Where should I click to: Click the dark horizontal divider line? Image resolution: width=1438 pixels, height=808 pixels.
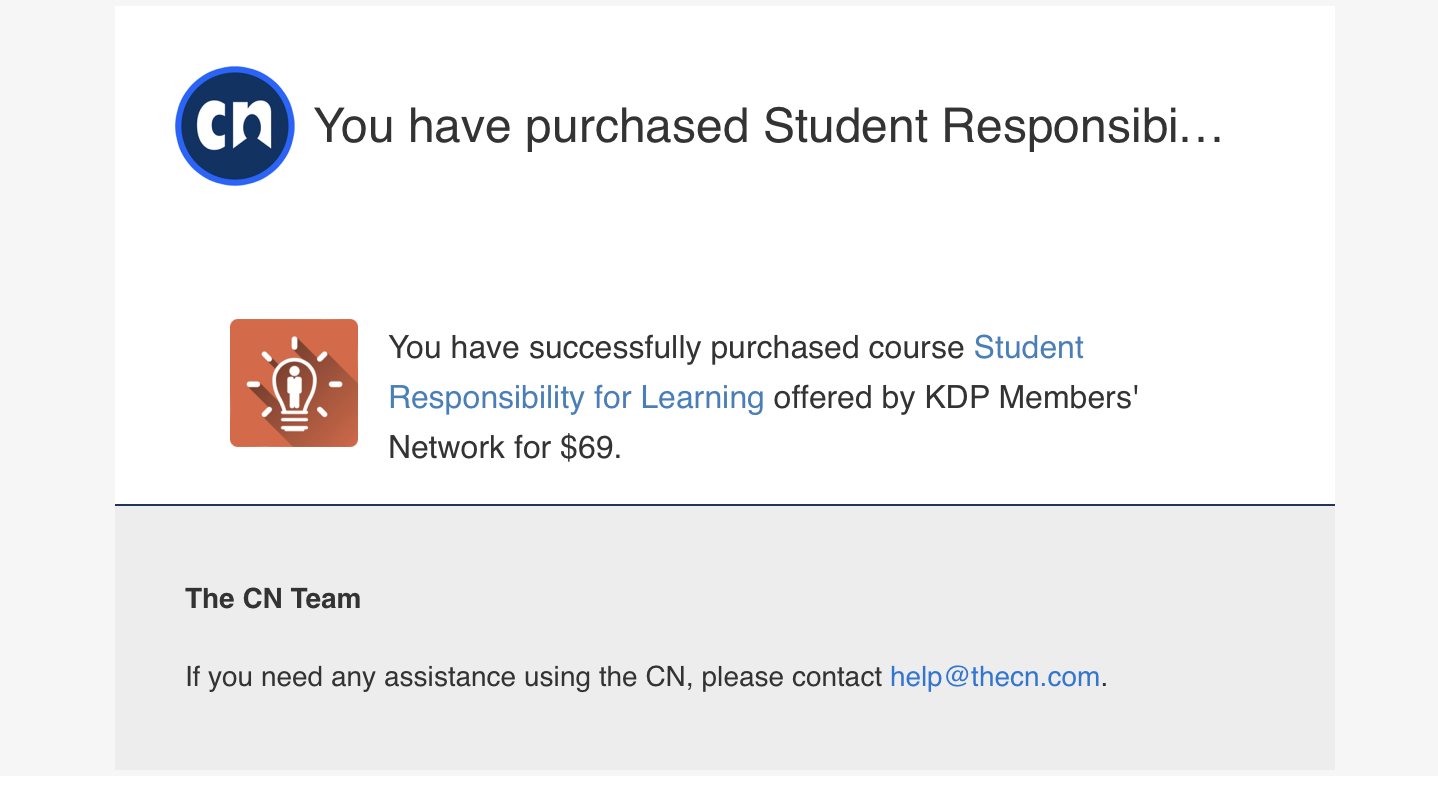(725, 505)
